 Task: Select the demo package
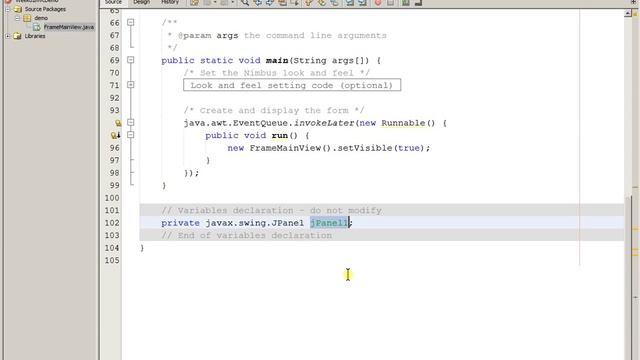point(41,18)
